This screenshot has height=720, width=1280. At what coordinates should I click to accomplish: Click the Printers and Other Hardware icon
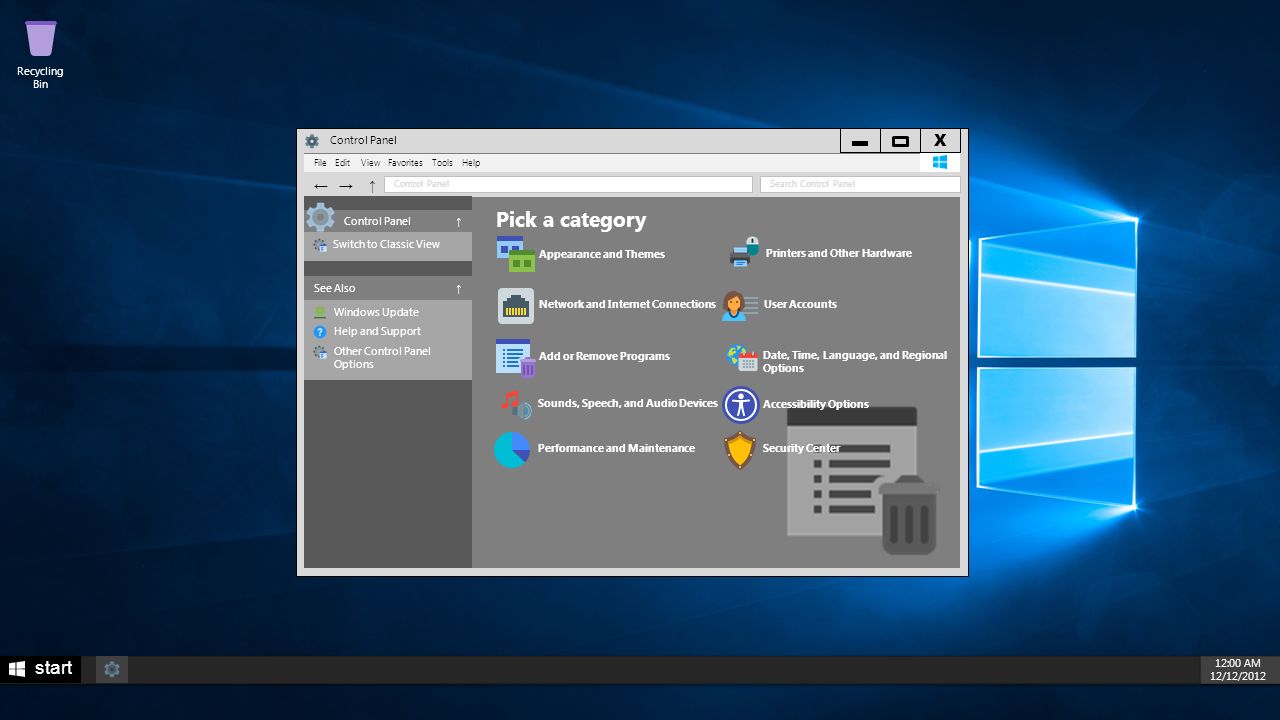pos(744,253)
